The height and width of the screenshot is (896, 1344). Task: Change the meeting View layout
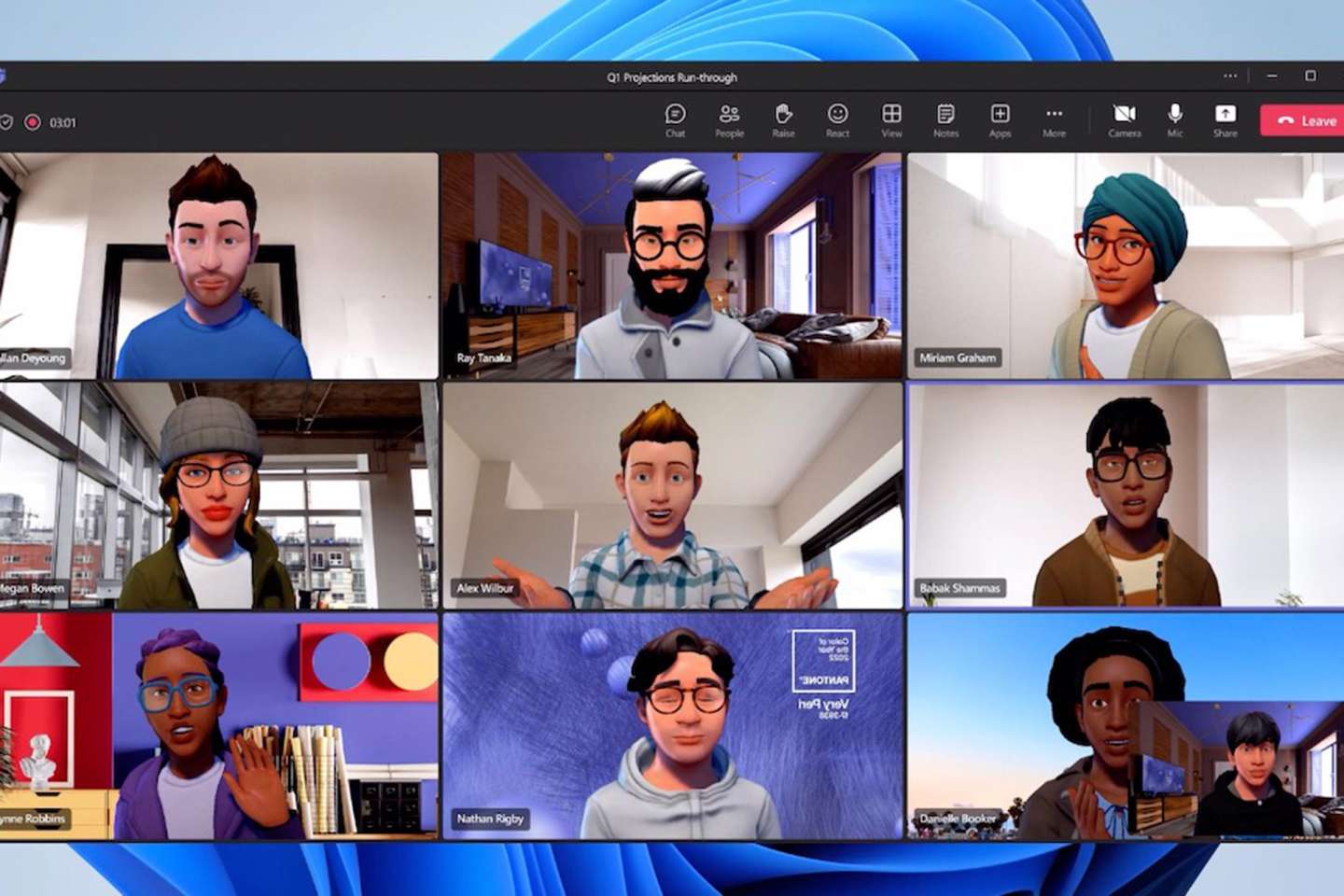click(x=891, y=120)
